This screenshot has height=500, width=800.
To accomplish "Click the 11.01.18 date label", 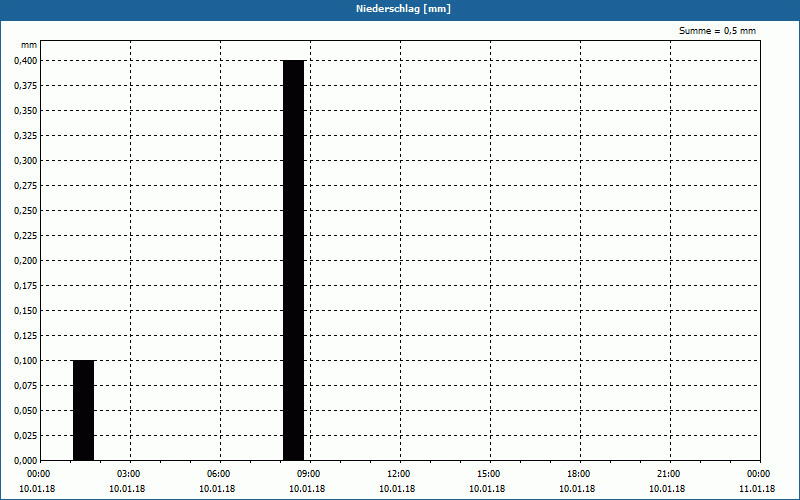I will (757, 489).
